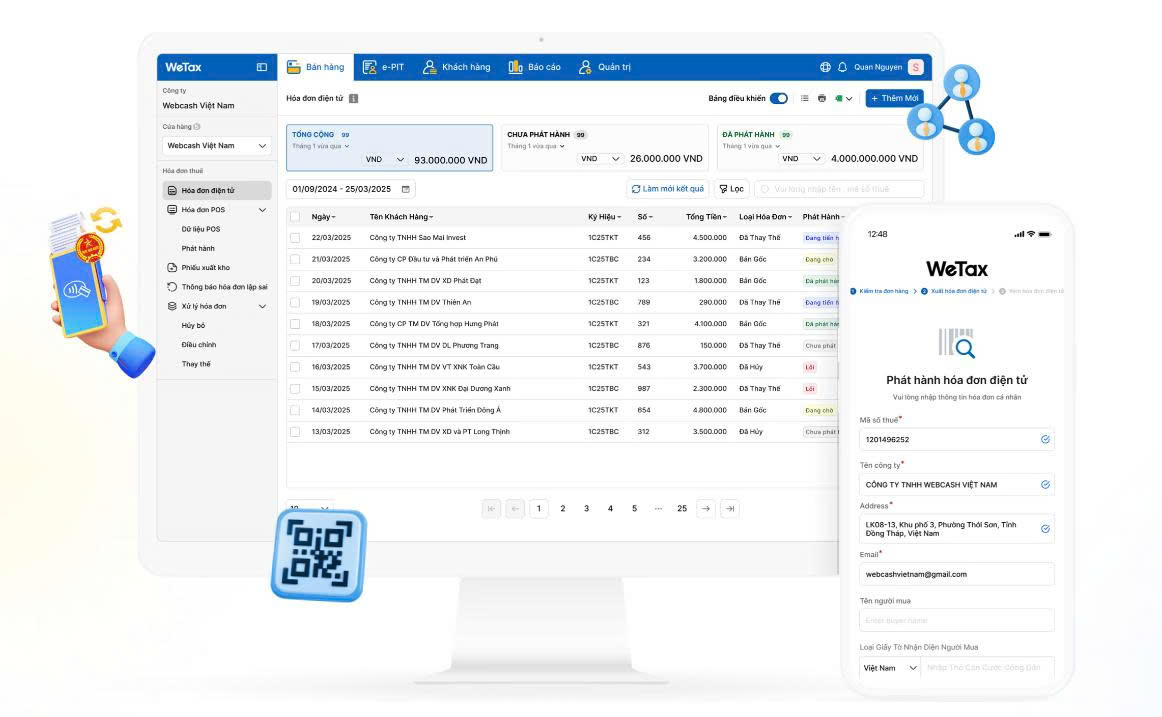Go to page 25

682,509
